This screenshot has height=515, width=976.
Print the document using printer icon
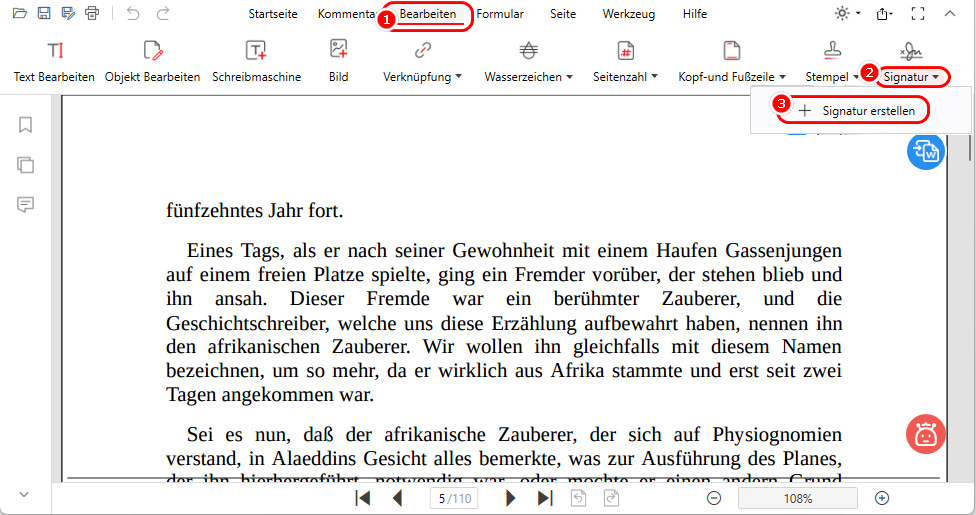(92, 13)
